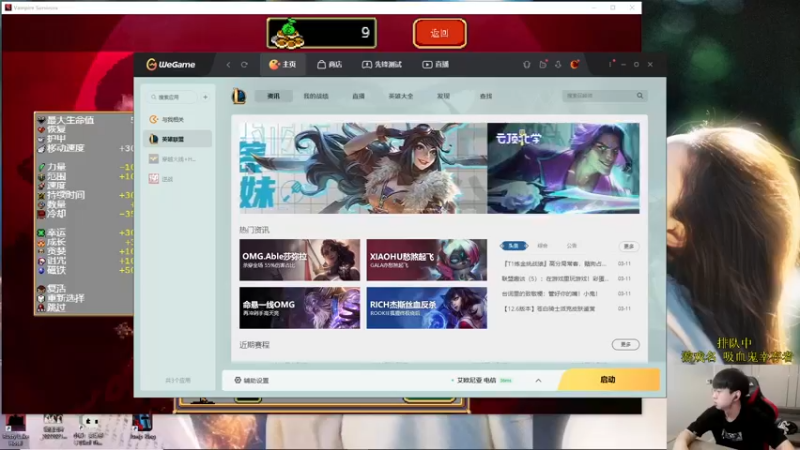Screen dimensions: 800x450
Task: Click the 成长 crown stat icon
Action: point(41,242)
